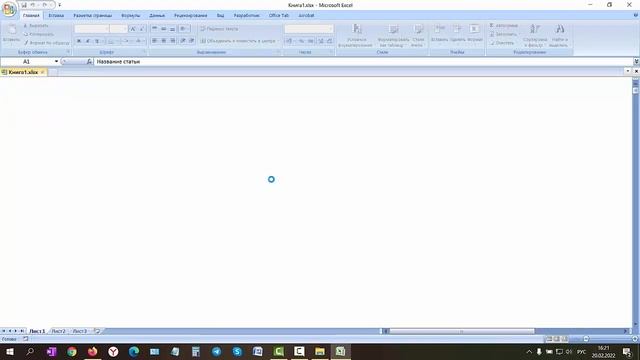Toggle Bold formatting
This screenshot has height=360, width=640.
(79, 41)
